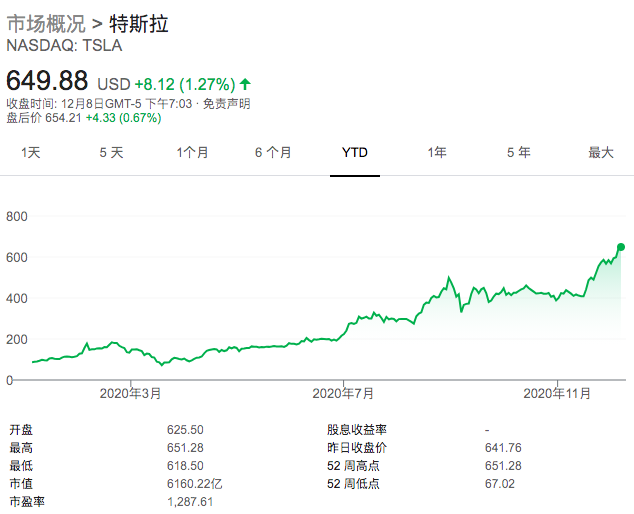The height and width of the screenshot is (514, 634).
Task: Click the 最低 value 618.50
Action: [185, 465]
